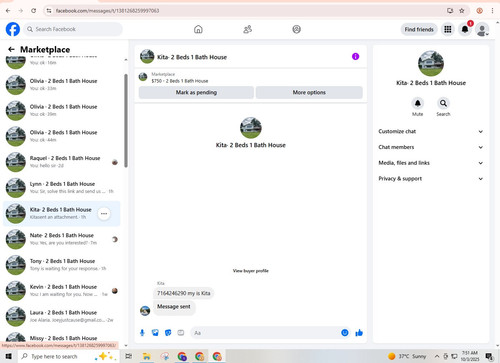Open weather 37°C Sunny widget

(407, 356)
